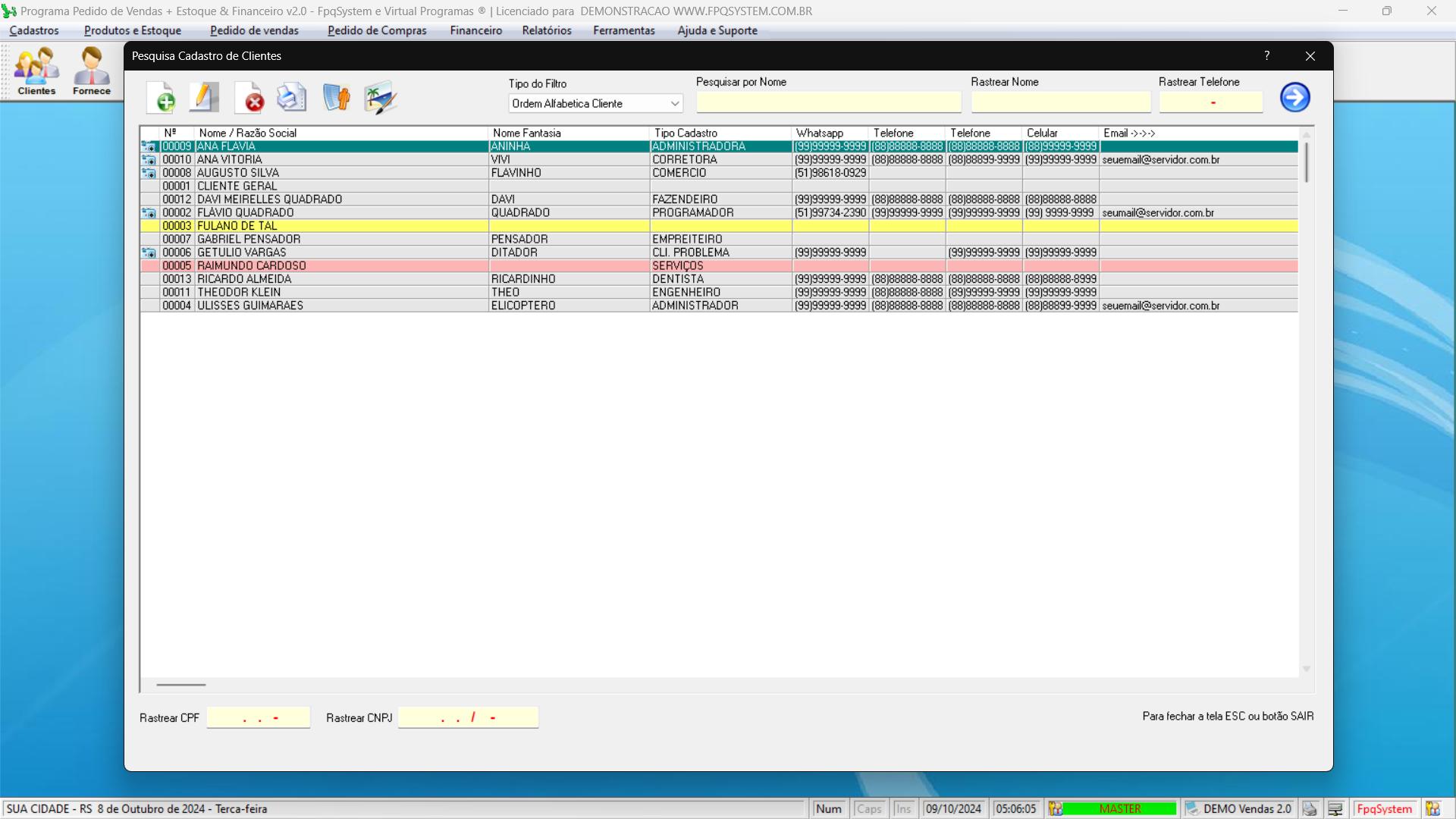Open Clientes from the main toolbar
The width and height of the screenshot is (1456, 819).
[36, 71]
